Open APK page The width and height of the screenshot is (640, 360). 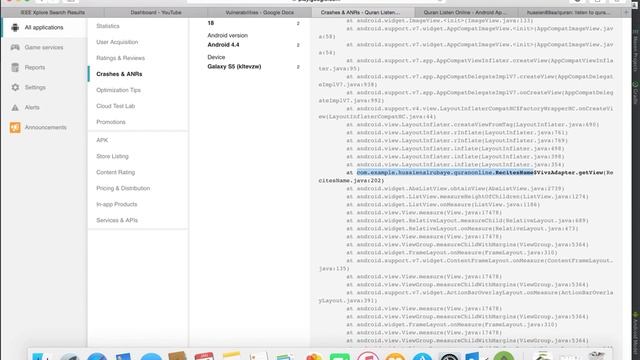point(102,140)
